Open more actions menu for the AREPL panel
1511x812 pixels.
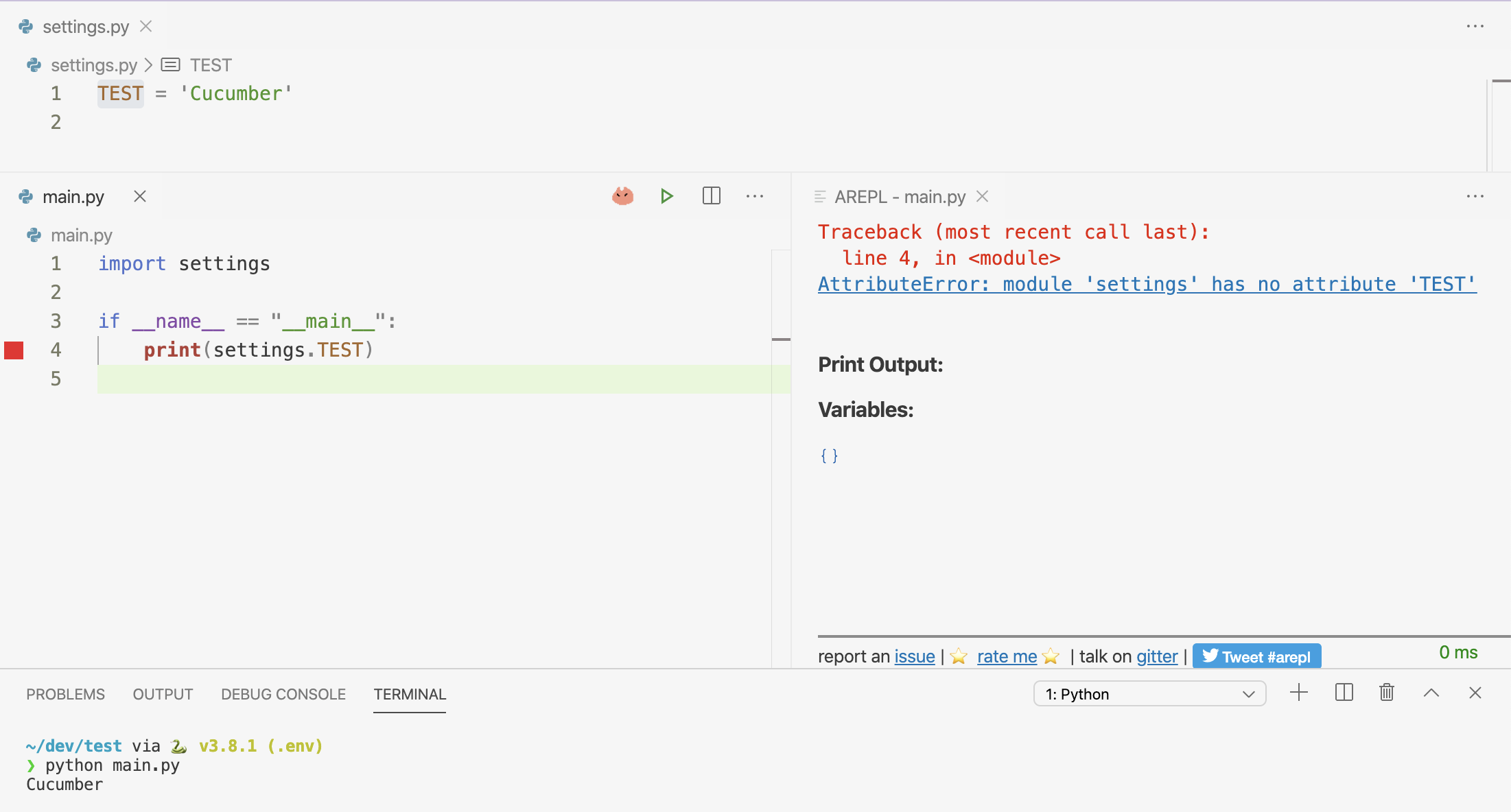[1475, 196]
